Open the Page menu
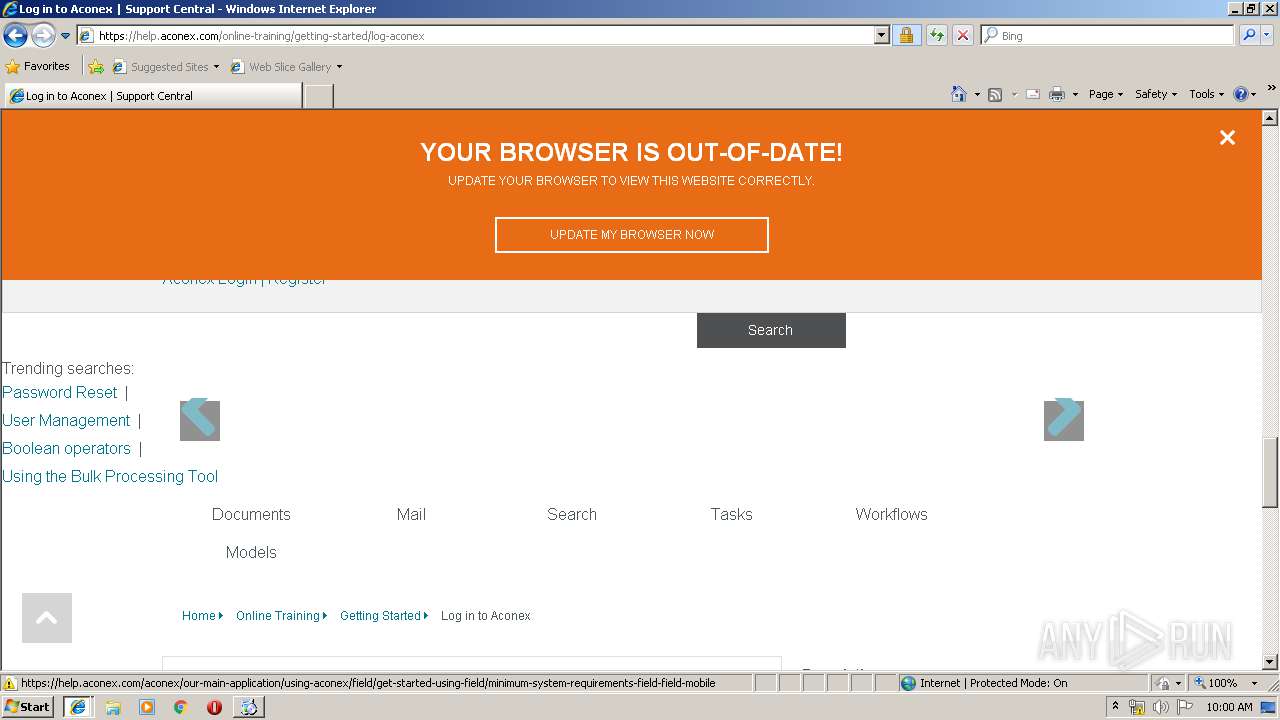This screenshot has height=720, width=1280. pyautogui.click(x=1106, y=94)
